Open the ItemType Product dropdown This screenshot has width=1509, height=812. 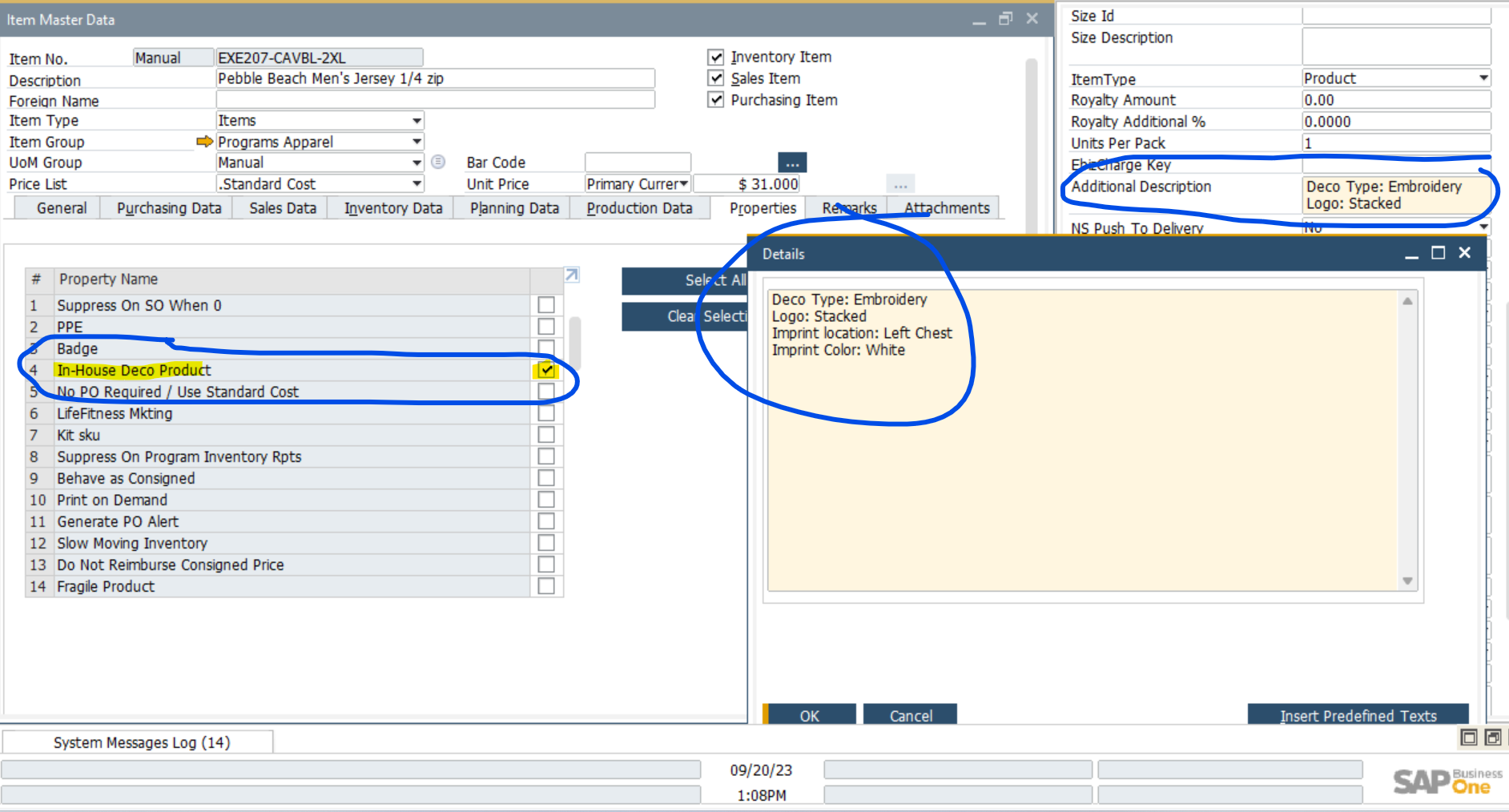tap(1483, 78)
